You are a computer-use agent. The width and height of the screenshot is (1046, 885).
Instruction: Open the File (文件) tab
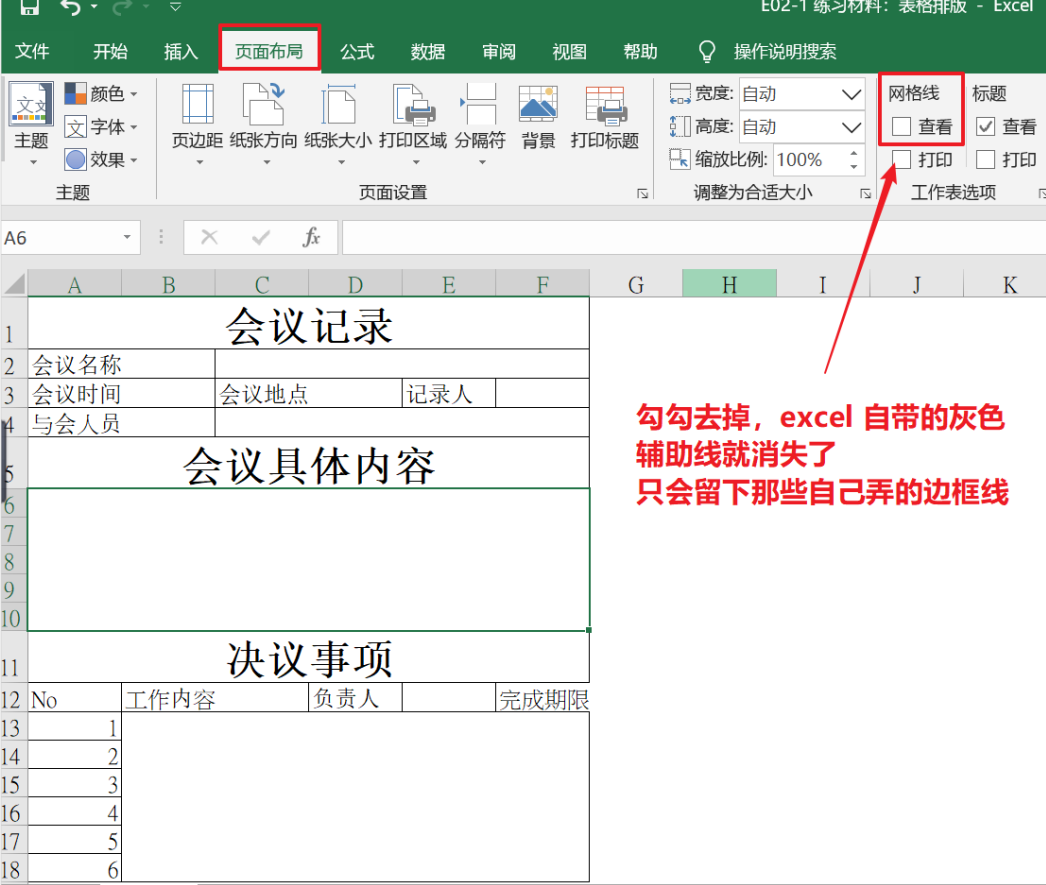click(32, 51)
